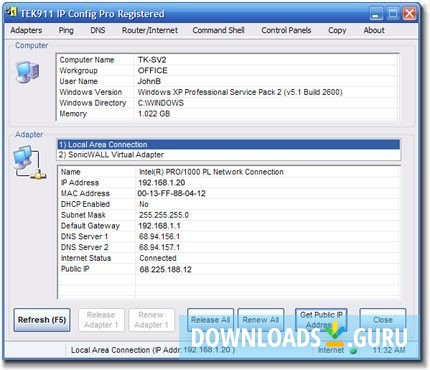
Task: Maximize the IP Config Pro window
Action: [x=393, y=14]
